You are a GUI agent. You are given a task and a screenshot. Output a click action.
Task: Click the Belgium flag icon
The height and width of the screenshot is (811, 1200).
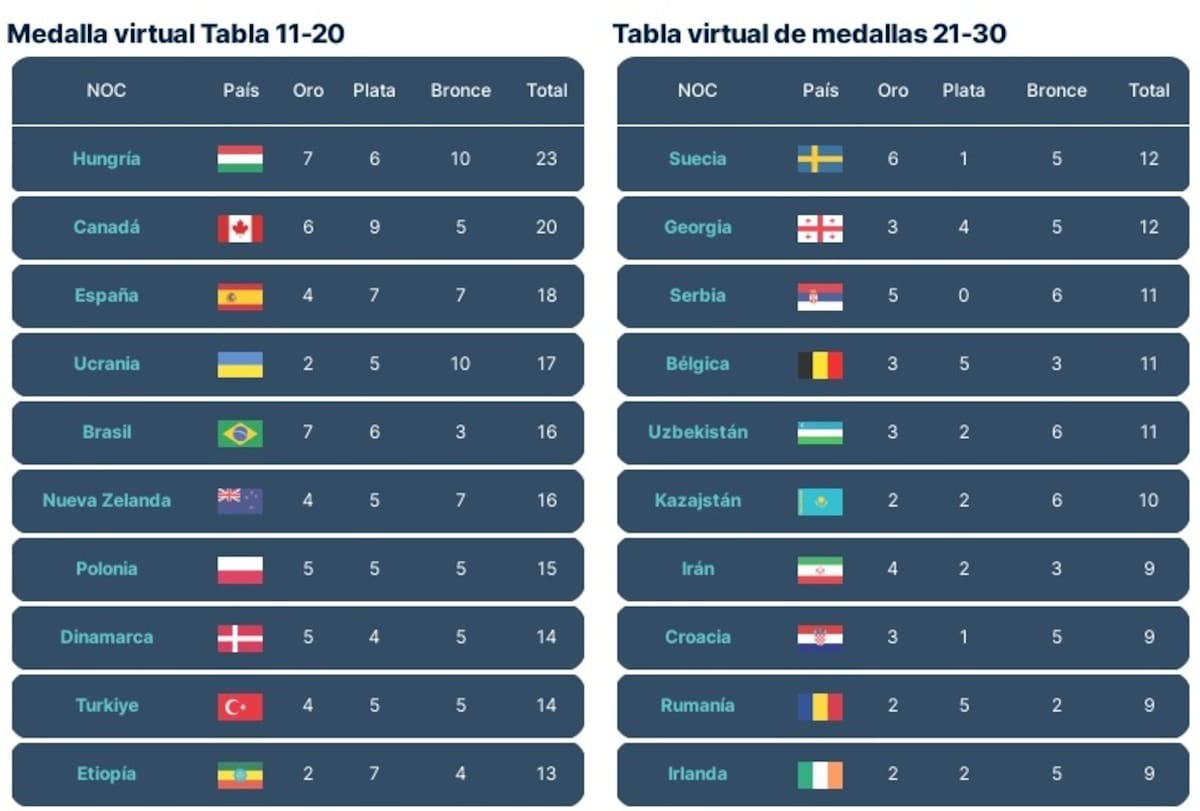(820, 365)
